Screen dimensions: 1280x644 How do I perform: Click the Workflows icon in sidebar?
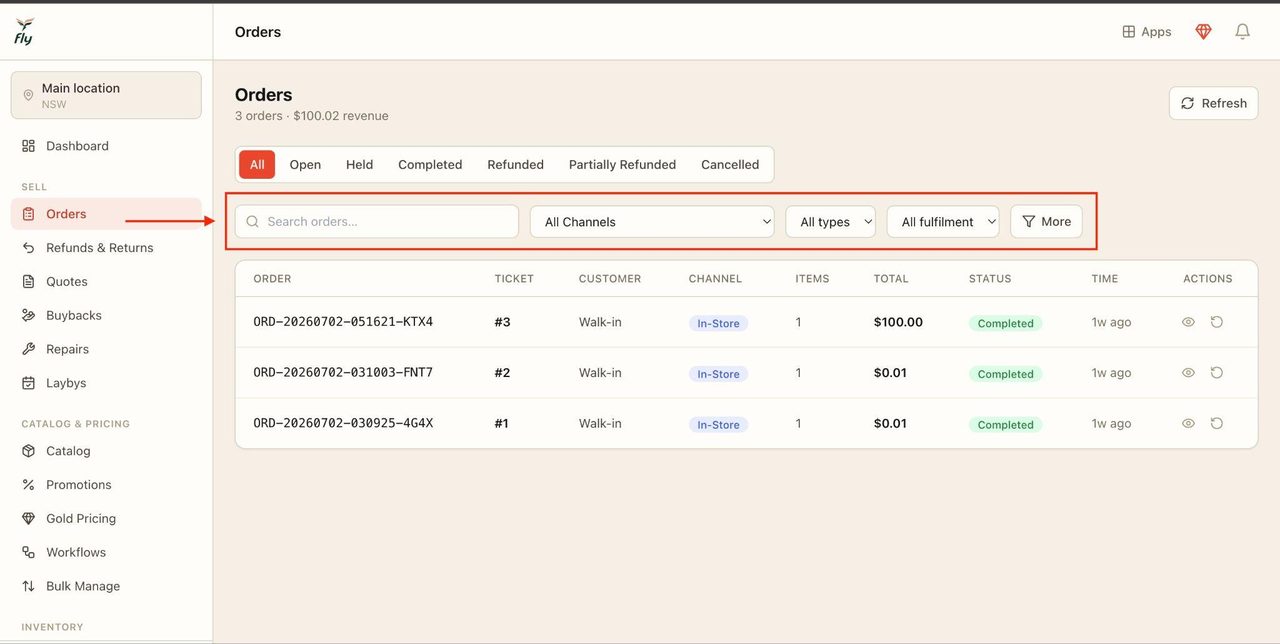(28, 552)
